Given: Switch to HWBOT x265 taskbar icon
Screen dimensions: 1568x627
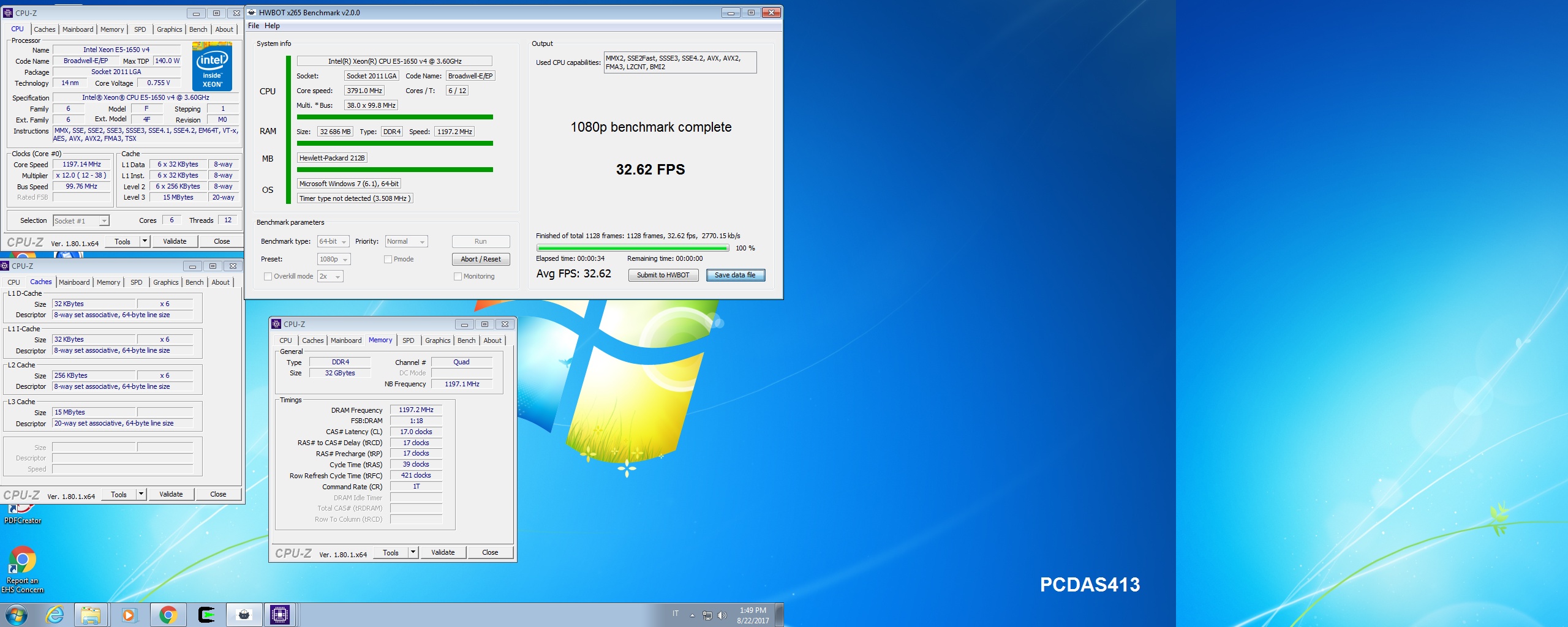Looking at the screenshot, I should point(244,615).
